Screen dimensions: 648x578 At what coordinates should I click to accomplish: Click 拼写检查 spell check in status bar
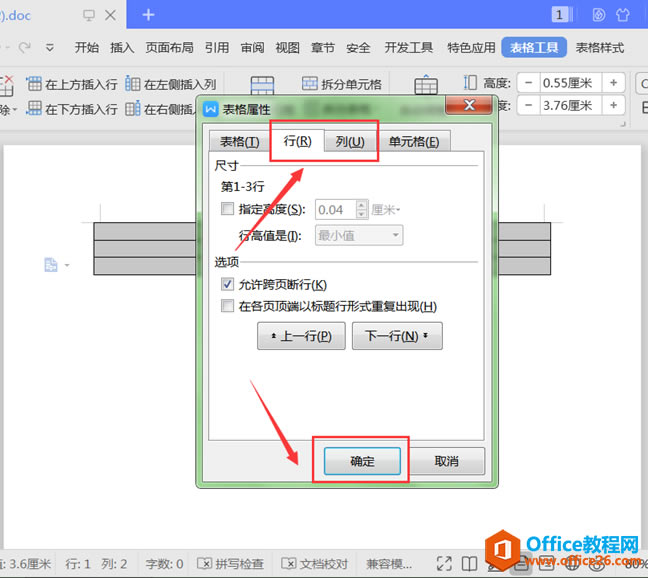pos(230,564)
